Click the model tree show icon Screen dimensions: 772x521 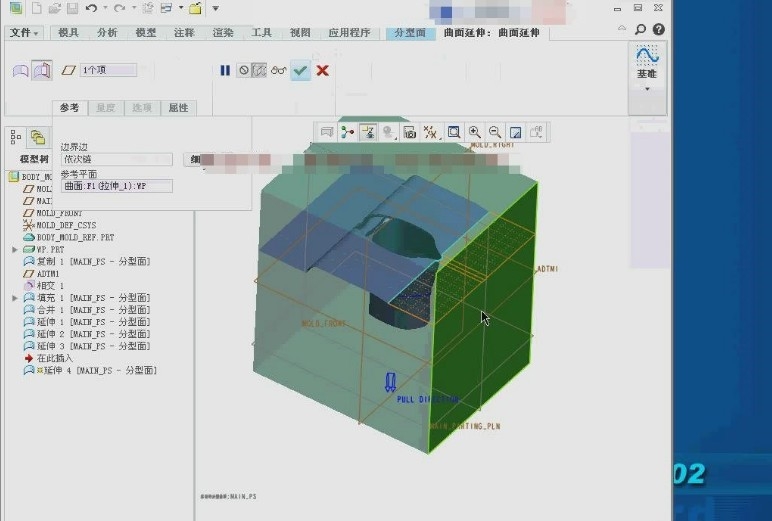tap(16, 137)
